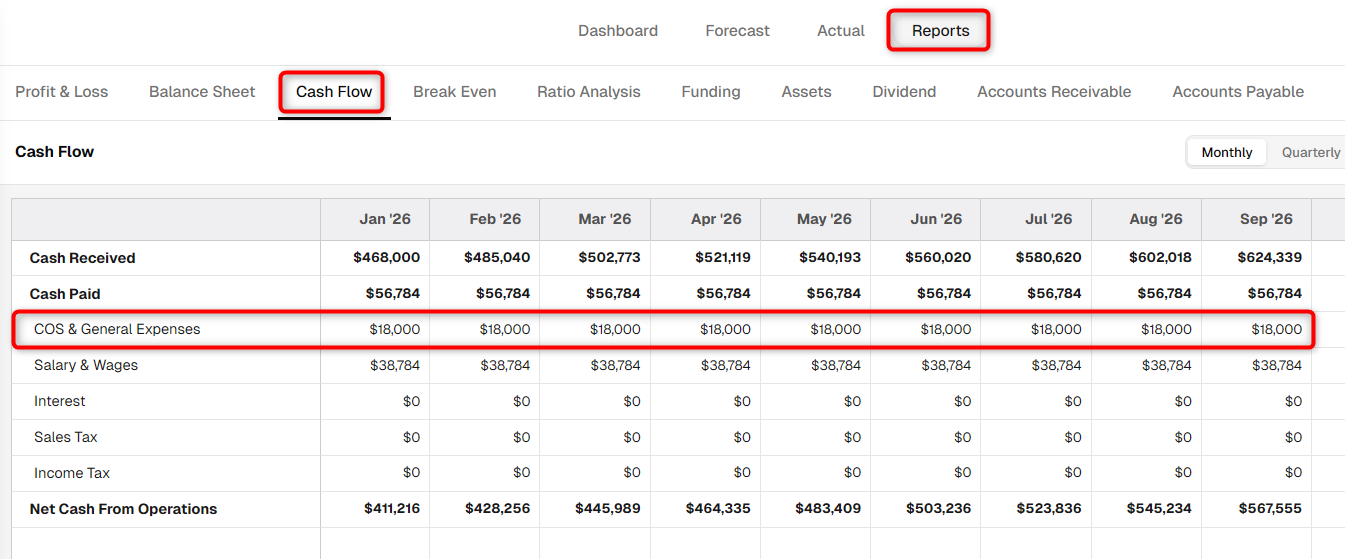Screen dimensions: 1345x559
Task: Open the Dividend tab
Action: (x=904, y=92)
